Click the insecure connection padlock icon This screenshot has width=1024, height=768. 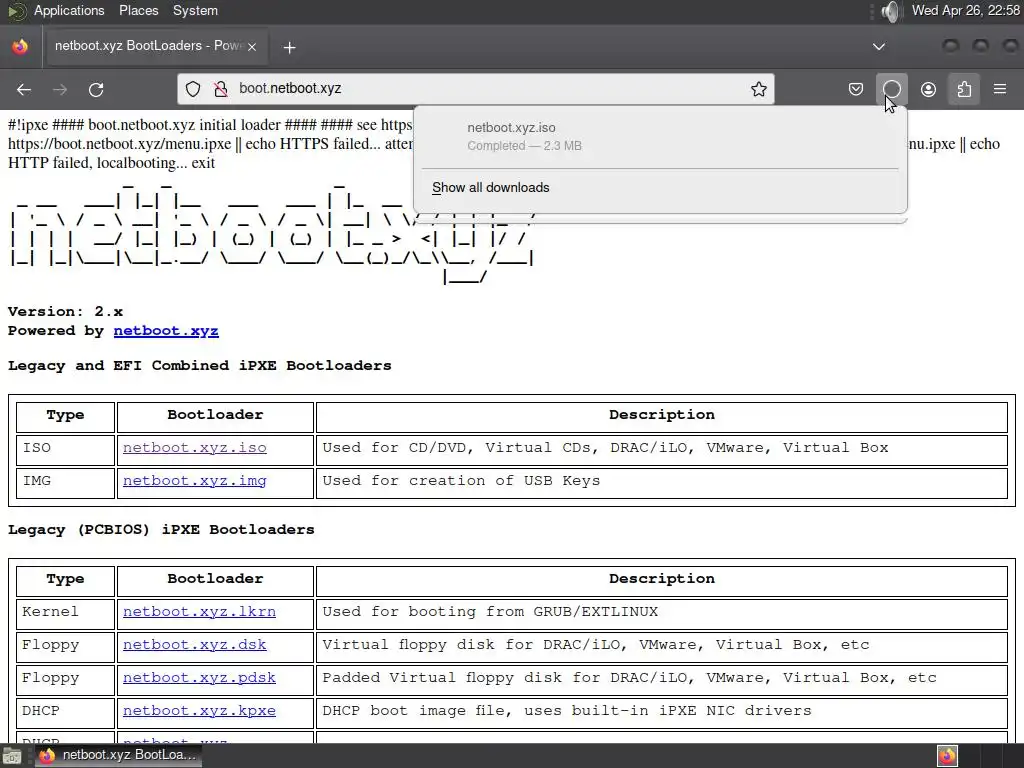[x=221, y=89]
